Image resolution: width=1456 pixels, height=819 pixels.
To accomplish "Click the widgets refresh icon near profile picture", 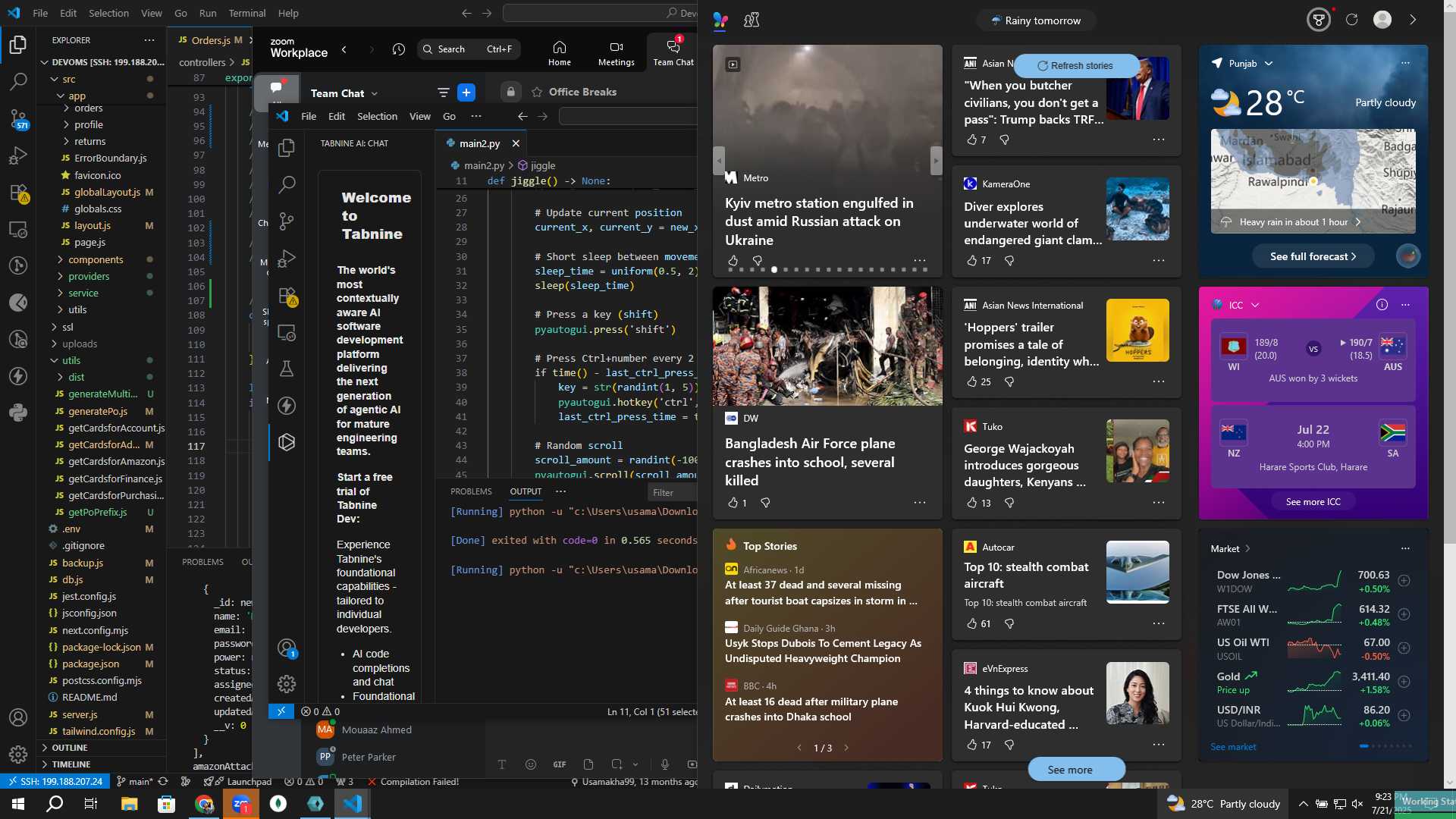I will 1351,20.
